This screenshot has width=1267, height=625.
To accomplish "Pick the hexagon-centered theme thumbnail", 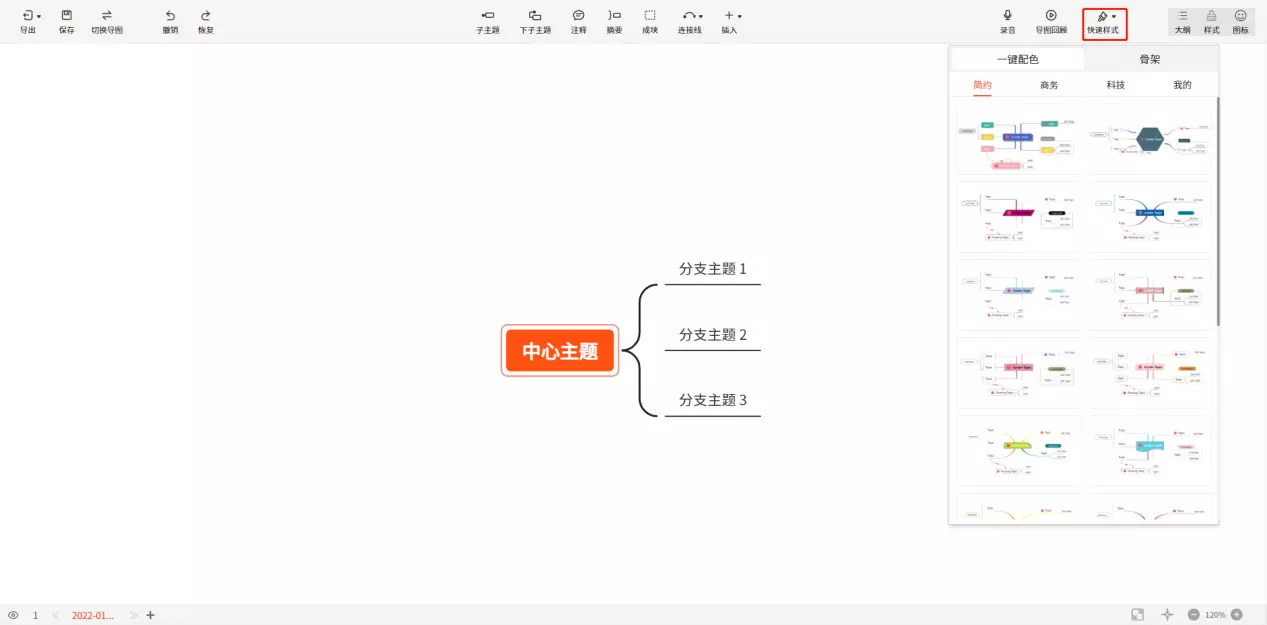I will pyautogui.click(x=1149, y=140).
